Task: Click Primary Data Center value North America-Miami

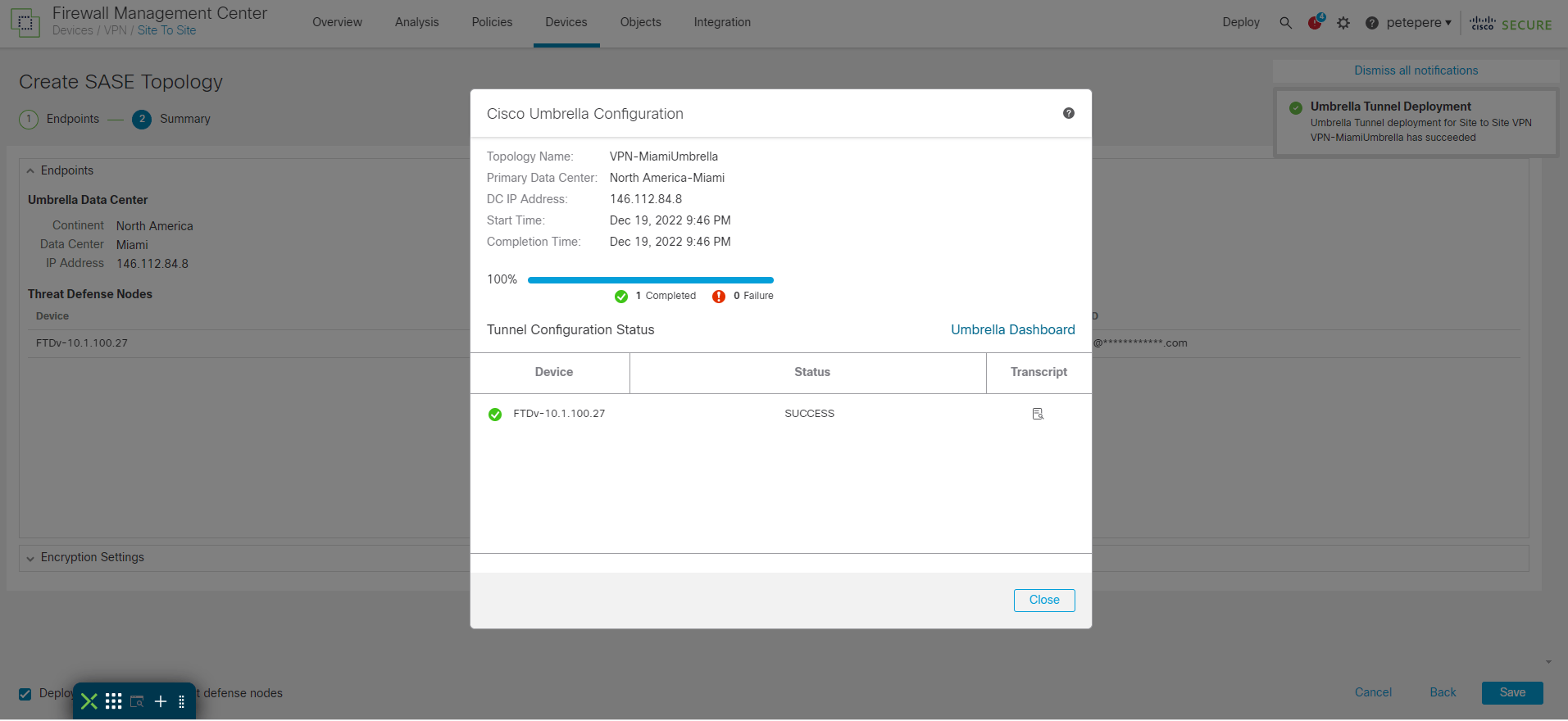Action: click(667, 178)
